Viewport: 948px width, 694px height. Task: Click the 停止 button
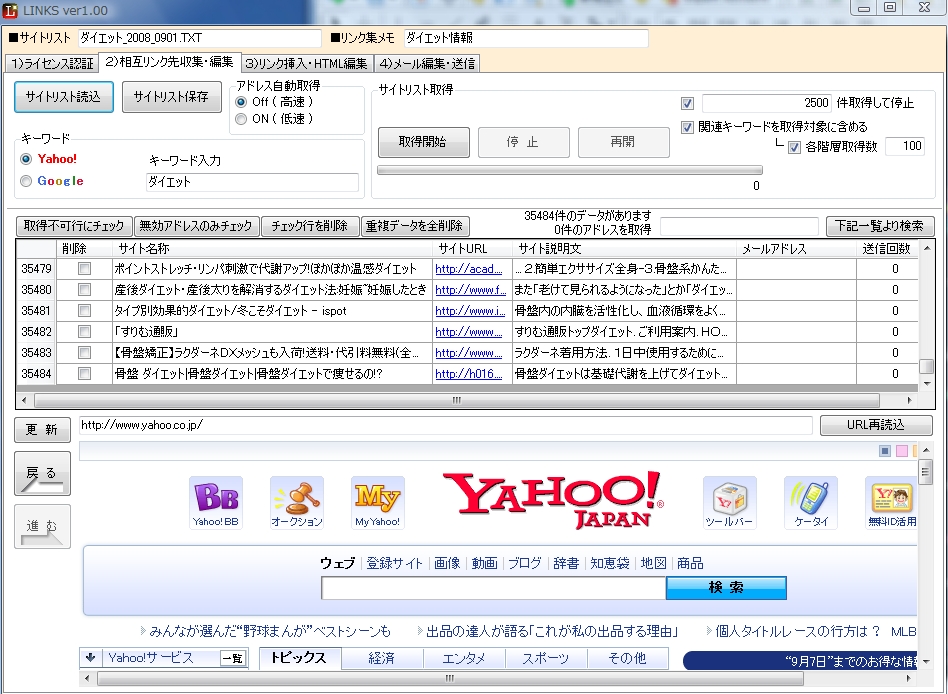pos(524,142)
